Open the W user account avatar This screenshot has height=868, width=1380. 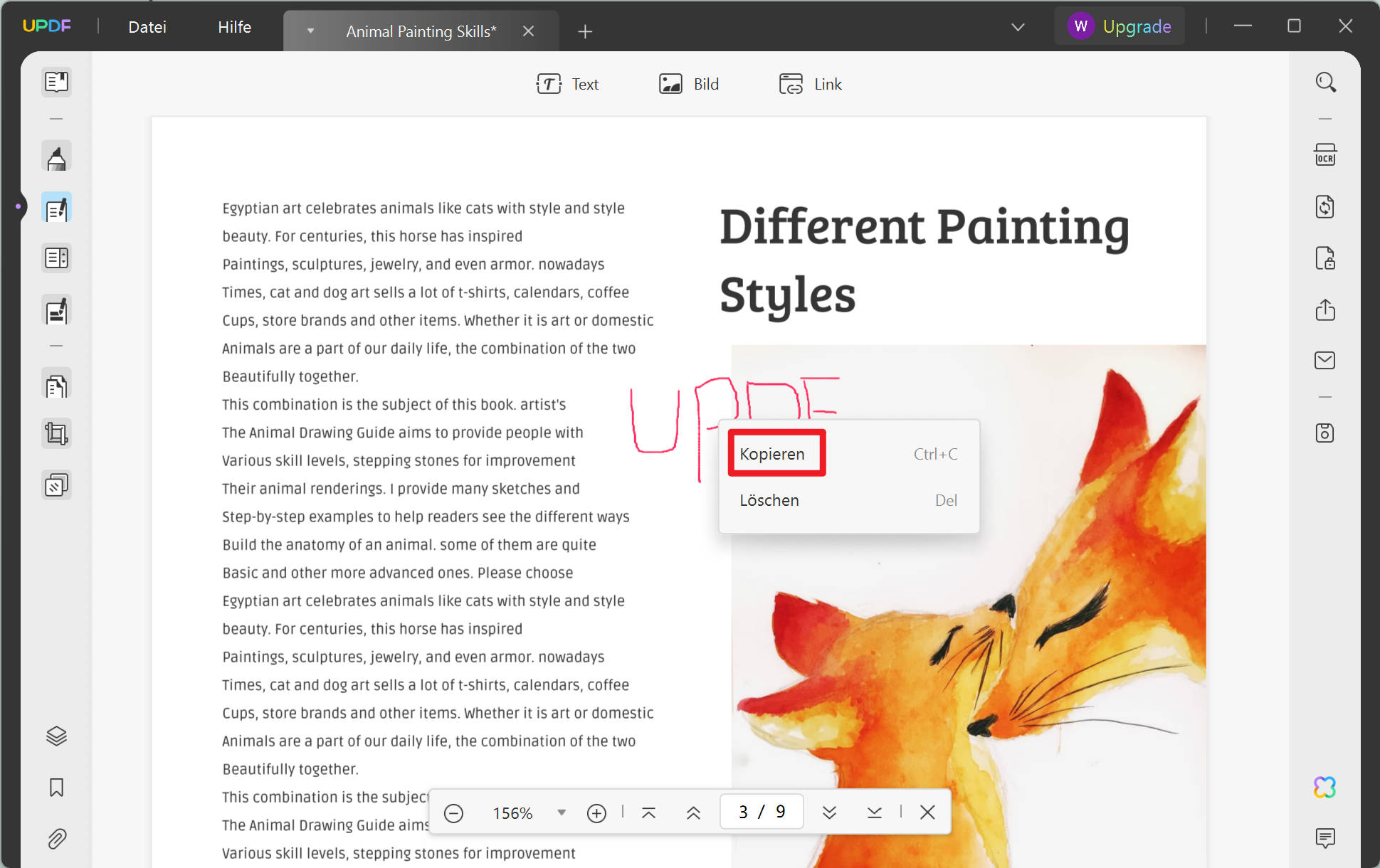(x=1080, y=26)
